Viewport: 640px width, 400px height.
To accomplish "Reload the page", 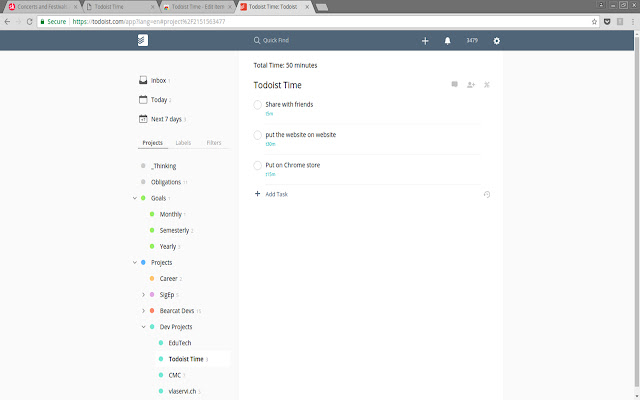I will click(x=29, y=22).
